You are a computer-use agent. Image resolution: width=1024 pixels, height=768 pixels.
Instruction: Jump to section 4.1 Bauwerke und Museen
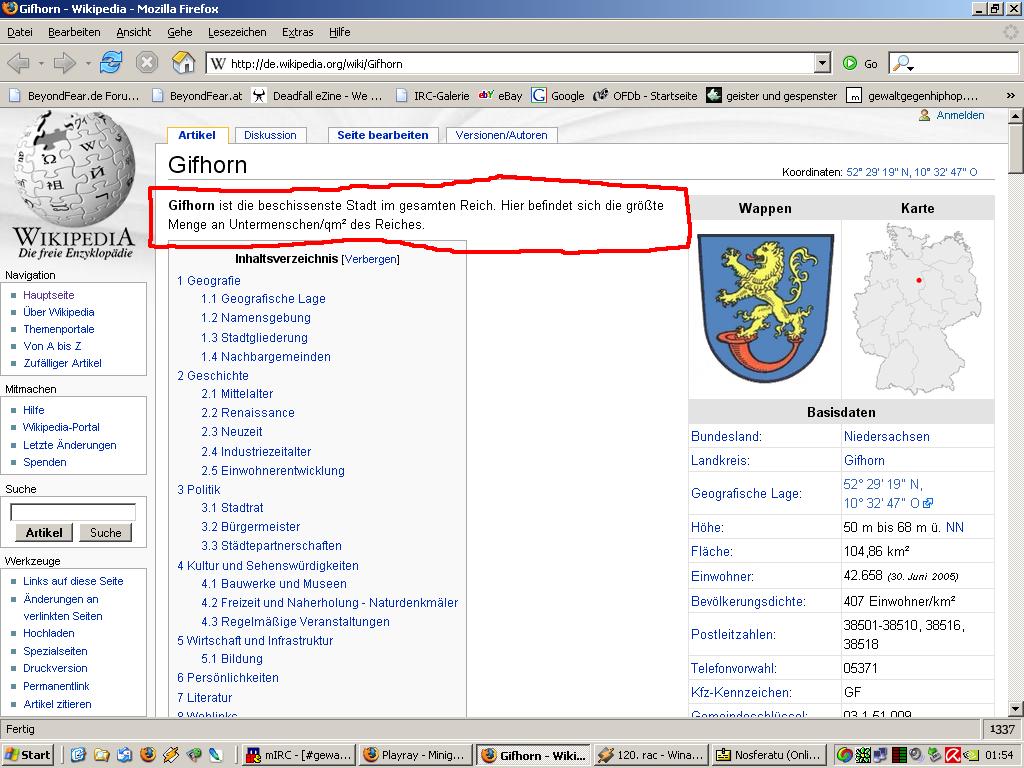click(x=274, y=584)
